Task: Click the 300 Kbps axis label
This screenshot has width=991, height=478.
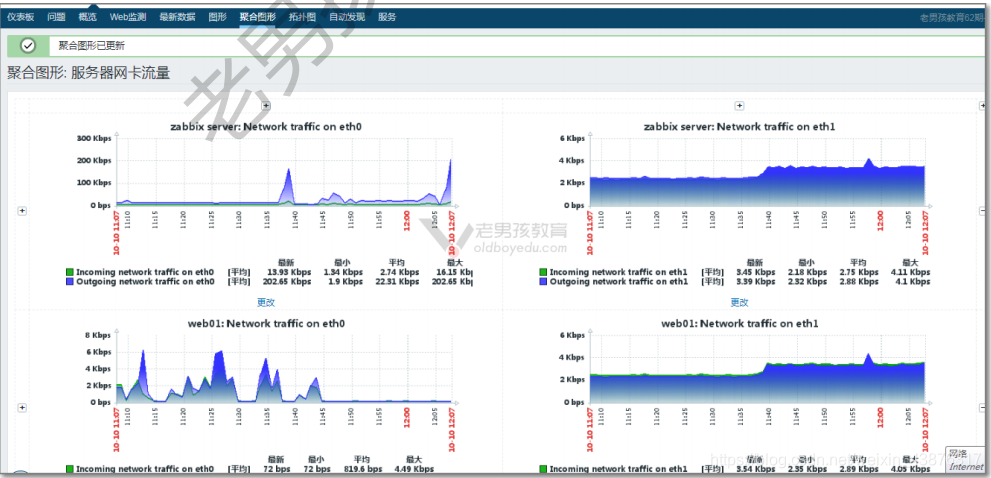Action: (94, 138)
